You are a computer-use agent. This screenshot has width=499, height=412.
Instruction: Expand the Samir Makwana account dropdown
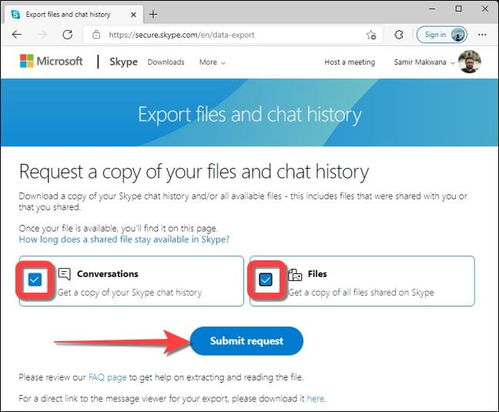pos(424,62)
